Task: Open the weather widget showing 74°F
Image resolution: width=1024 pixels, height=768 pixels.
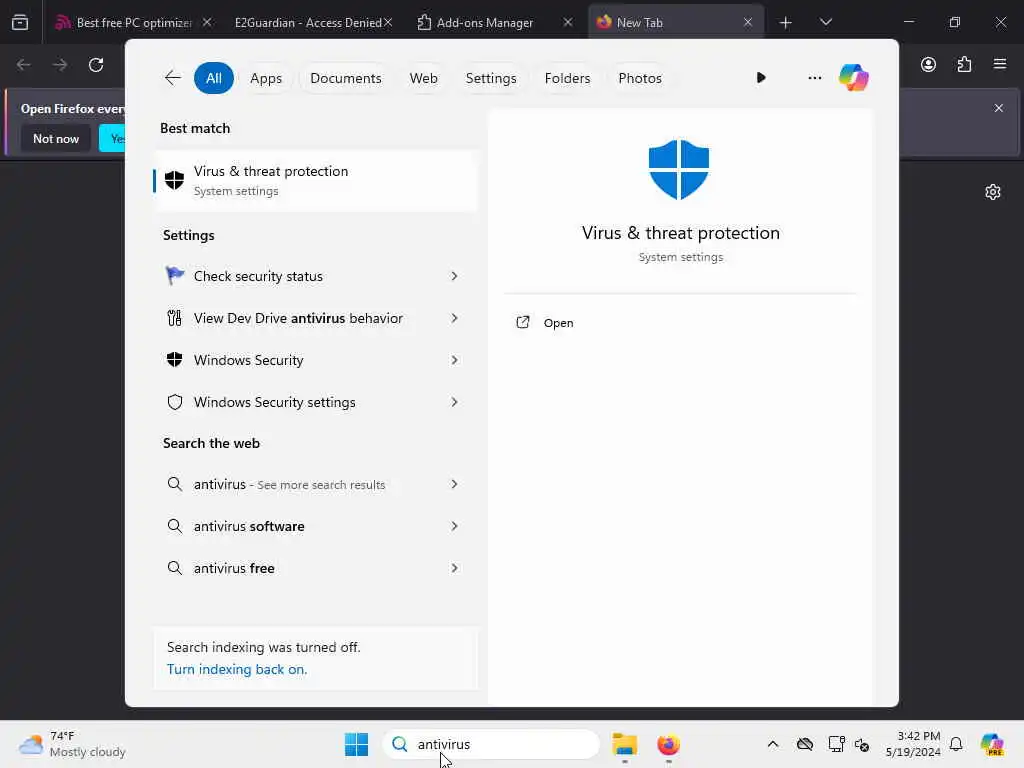Action: (x=72, y=744)
